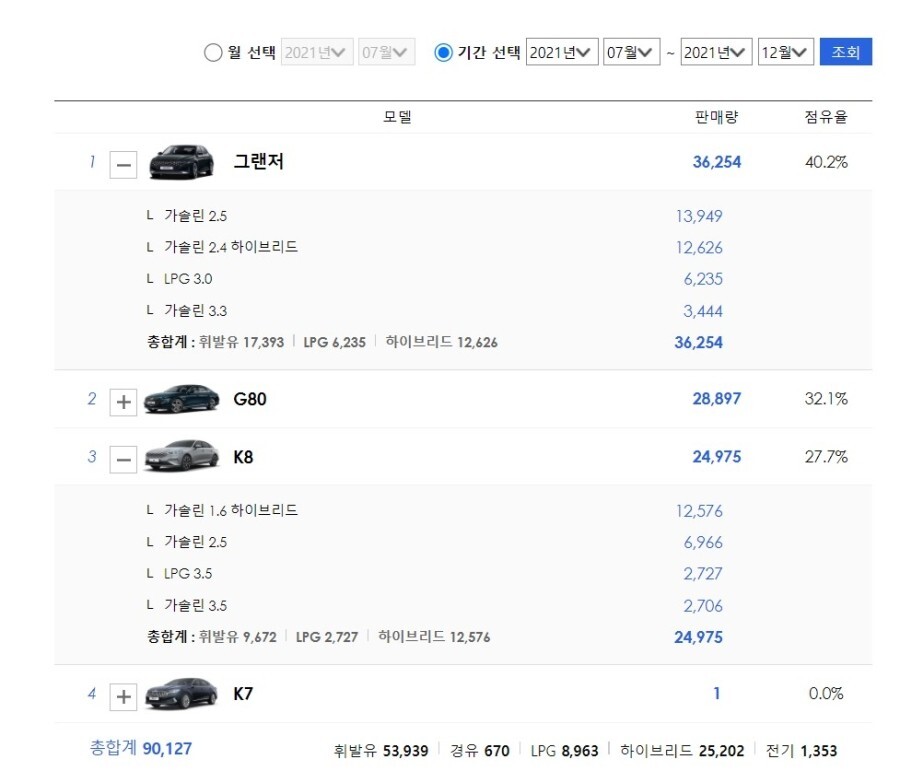The height and width of the screenshot is (771, 900).
Task: Open the G80 model name link
Action: [250, 399]
